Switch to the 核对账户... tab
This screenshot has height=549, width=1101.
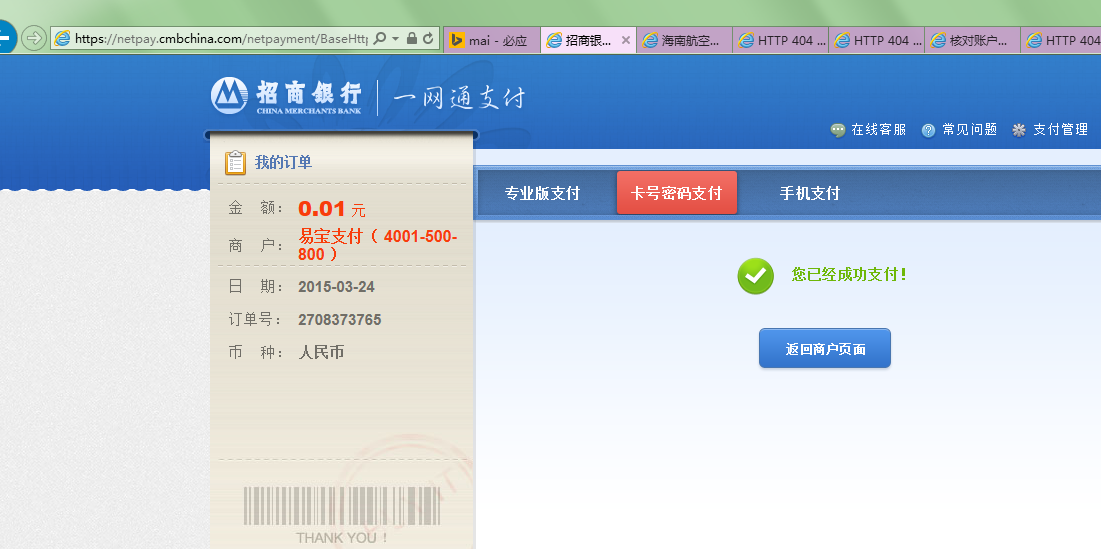coord(973,41)
